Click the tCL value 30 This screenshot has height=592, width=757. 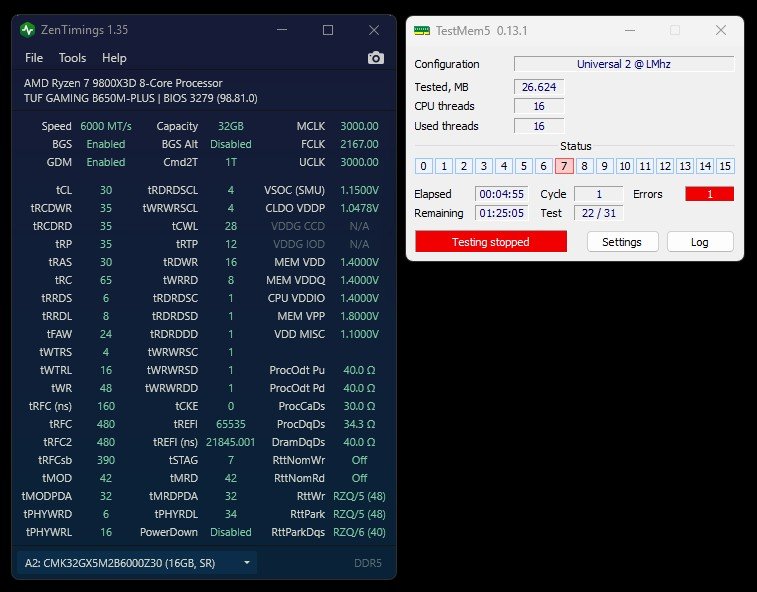106,190
